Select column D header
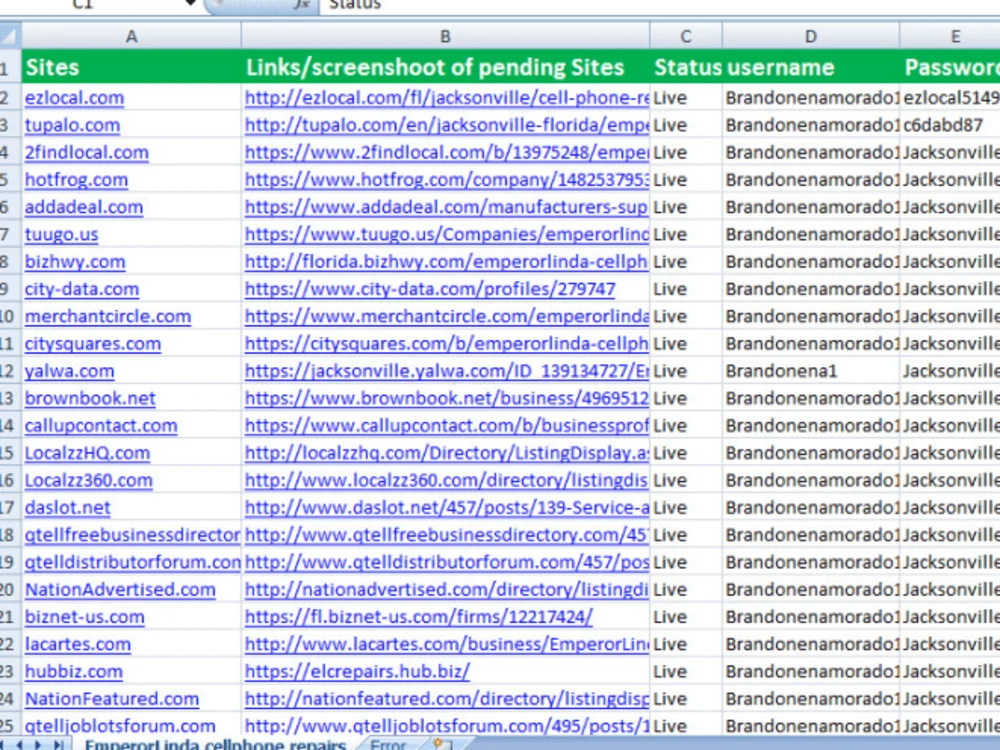1000x750 pixels. click(811, 36)
